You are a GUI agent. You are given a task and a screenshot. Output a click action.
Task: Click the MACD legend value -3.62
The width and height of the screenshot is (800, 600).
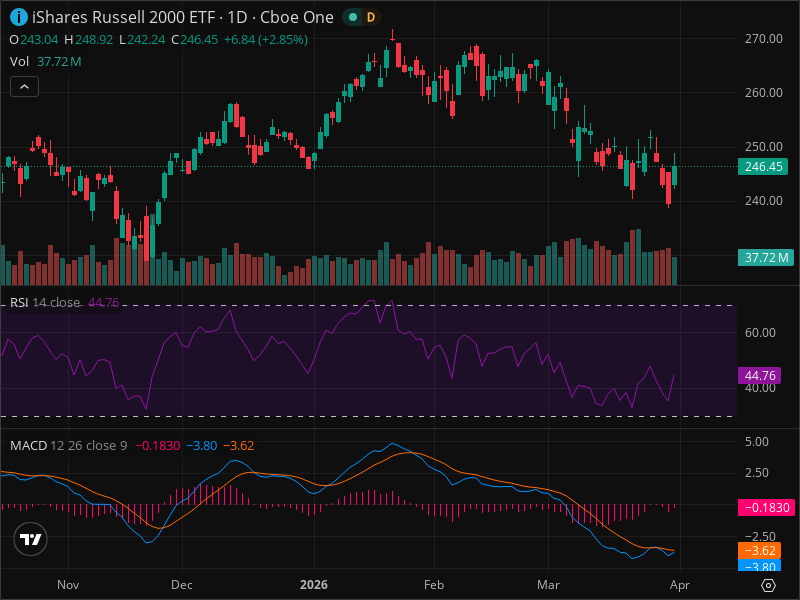click(239, 445)
